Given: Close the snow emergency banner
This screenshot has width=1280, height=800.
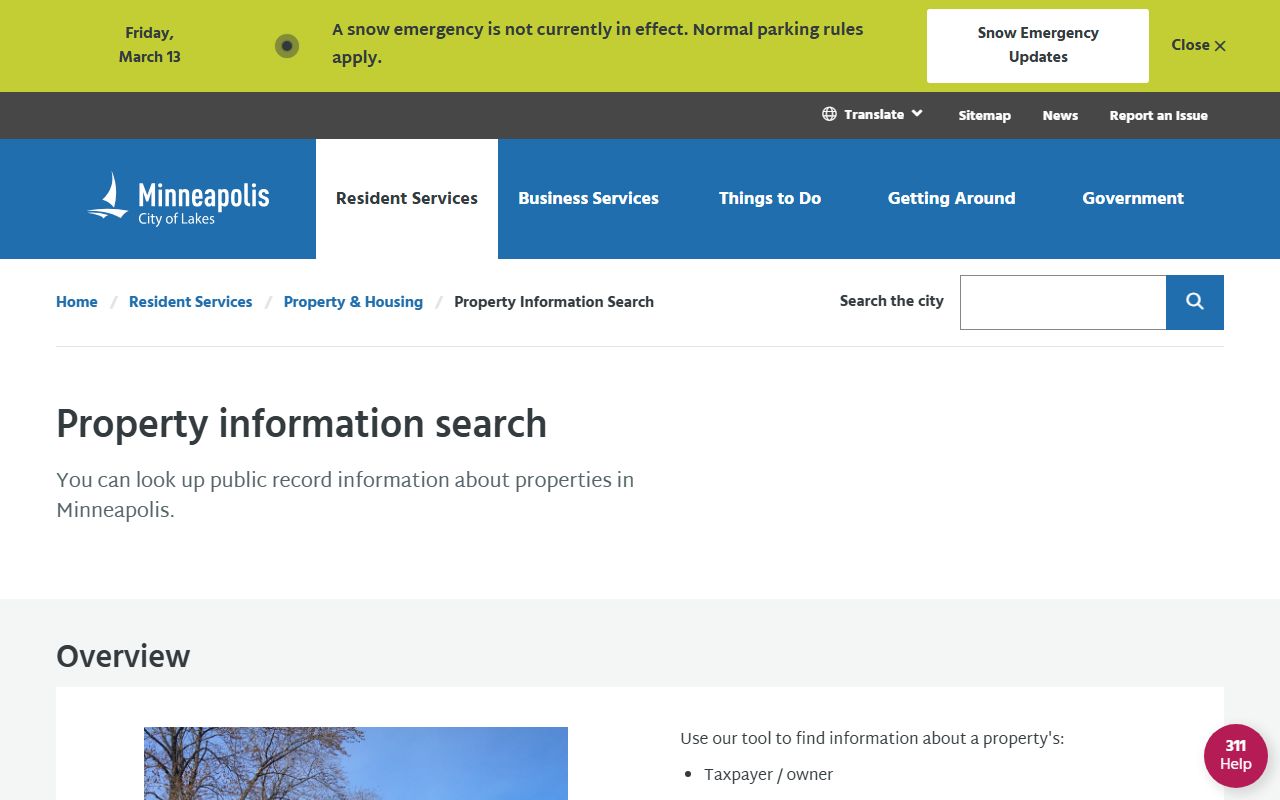Looking at the screenshot, I should click(1198, 45).
